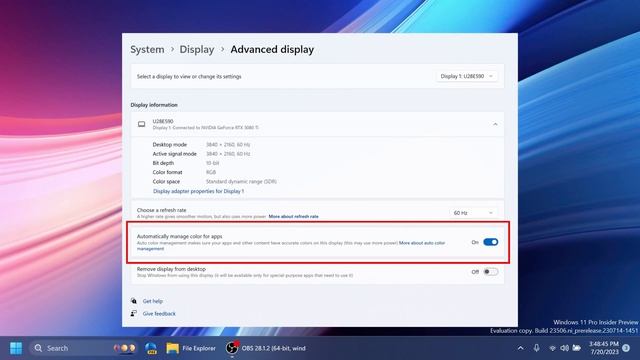Click the search highlight icon in taskbar search
Viewport: 640px width, 360px height.
pos(124,348)
